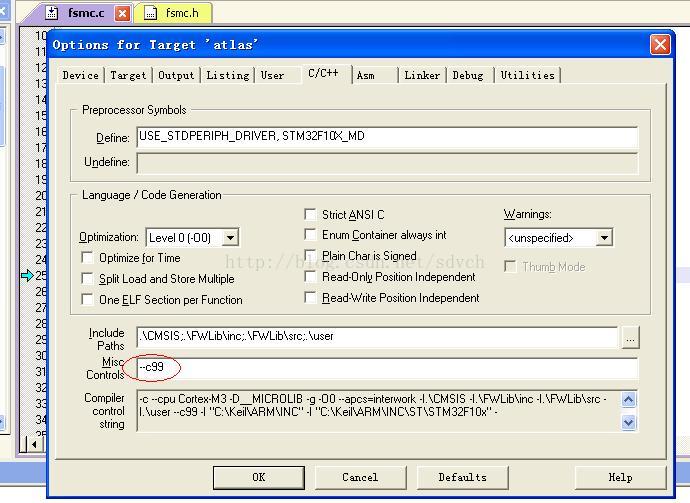This screenshot has height=503, width=690.
Task: Close the fsmc.c file tab
Action: [x=122, y=13]
